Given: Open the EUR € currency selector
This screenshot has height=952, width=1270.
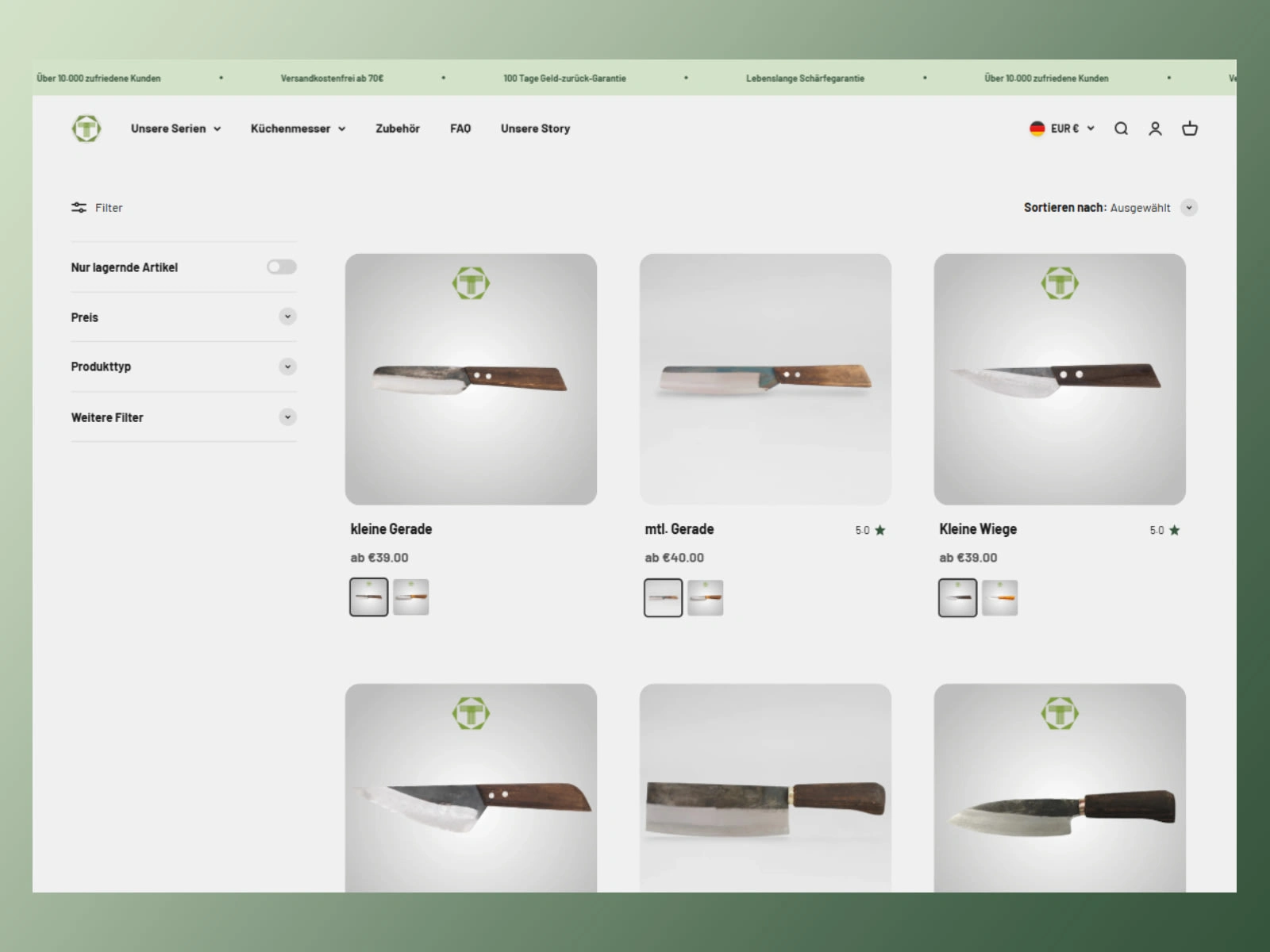Looking at the screenshot, I should (x=1062, y=129).
